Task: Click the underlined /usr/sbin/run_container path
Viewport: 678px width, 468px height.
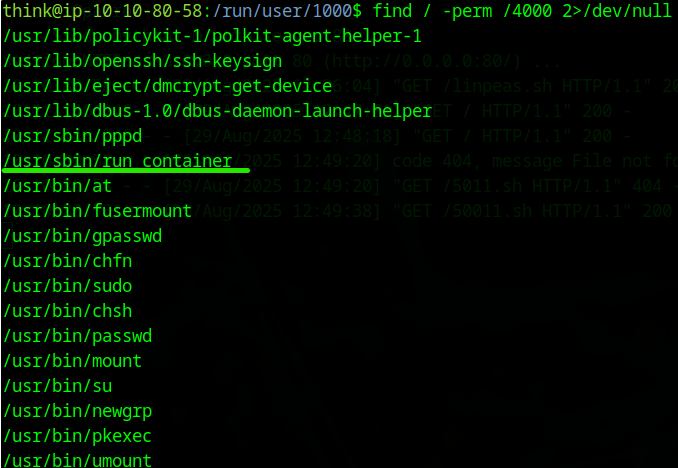Action: 118,161
